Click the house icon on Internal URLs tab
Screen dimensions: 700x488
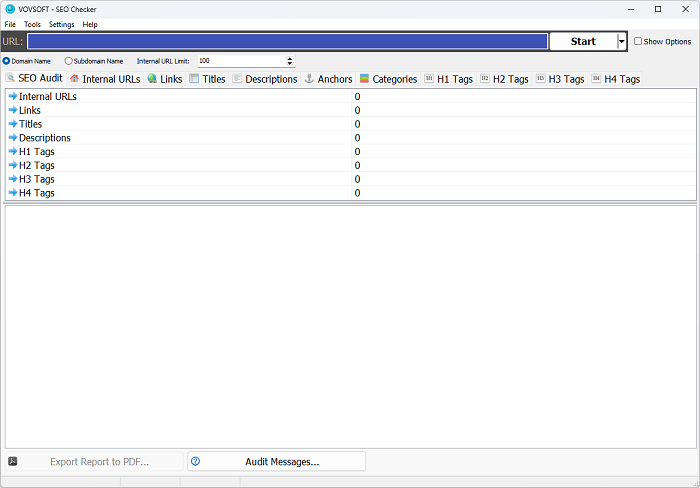pos(74,79)
